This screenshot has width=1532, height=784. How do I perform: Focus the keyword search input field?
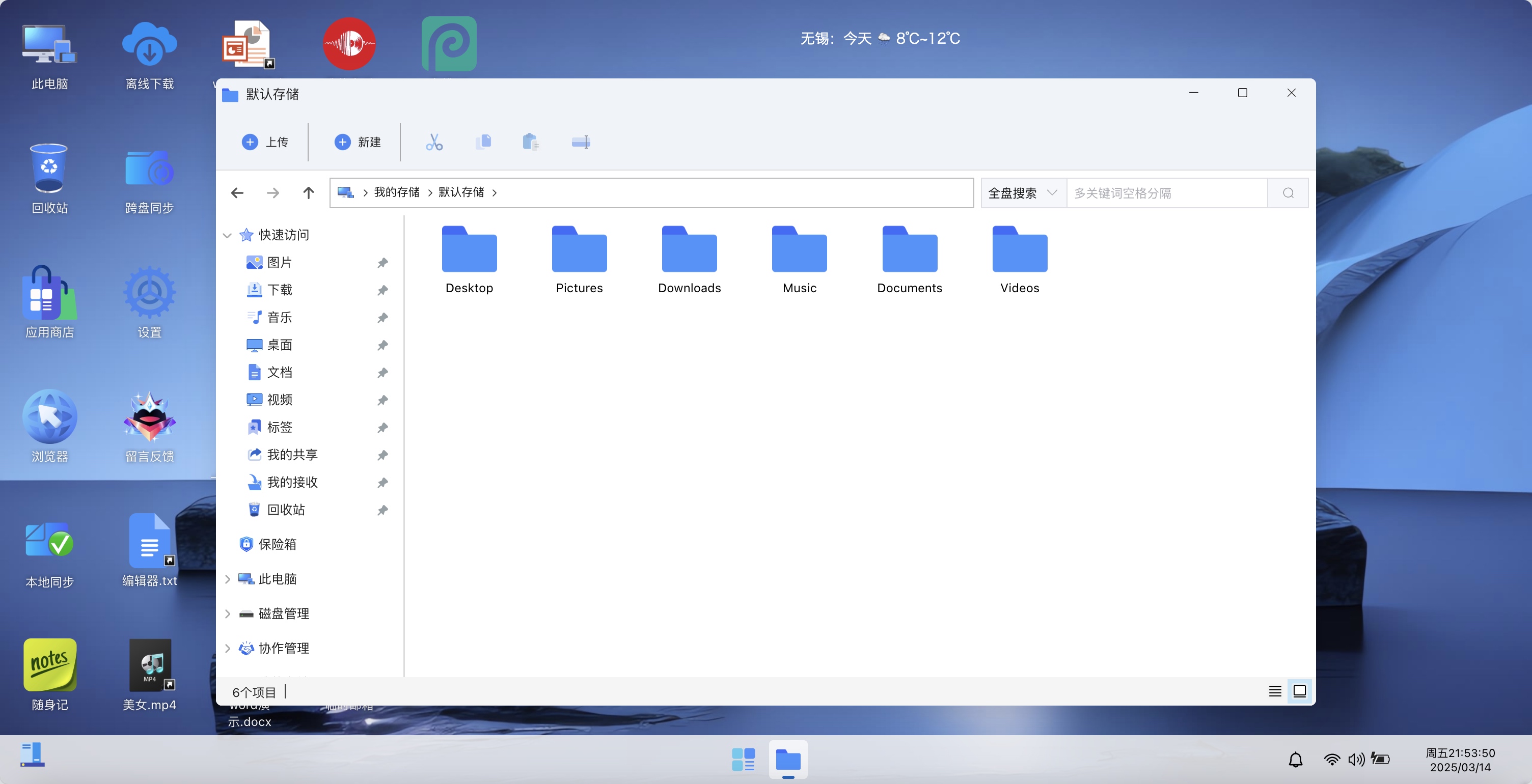(x=1167, y=193)
